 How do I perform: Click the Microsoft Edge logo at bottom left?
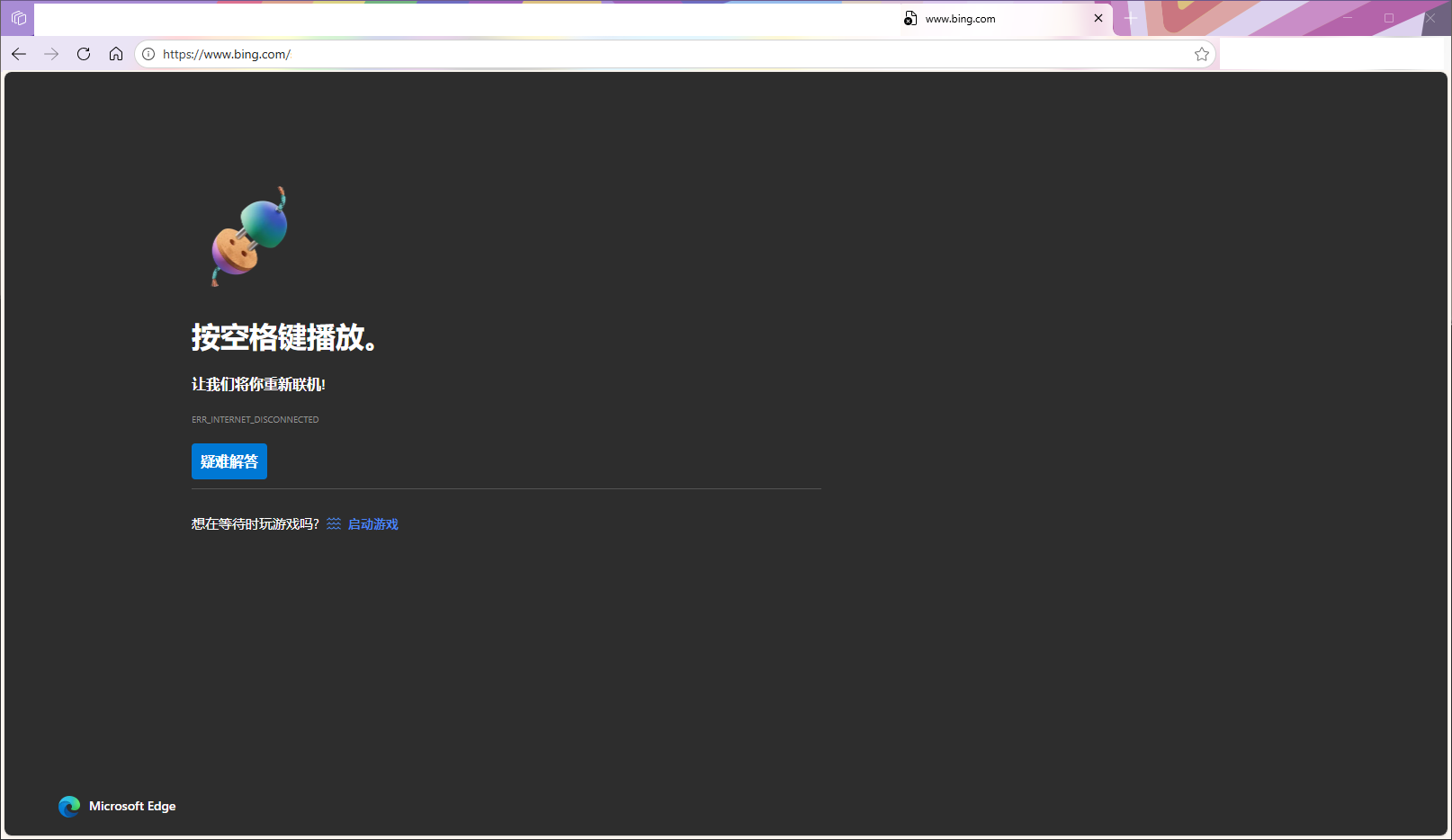click(x=69, y=807)
